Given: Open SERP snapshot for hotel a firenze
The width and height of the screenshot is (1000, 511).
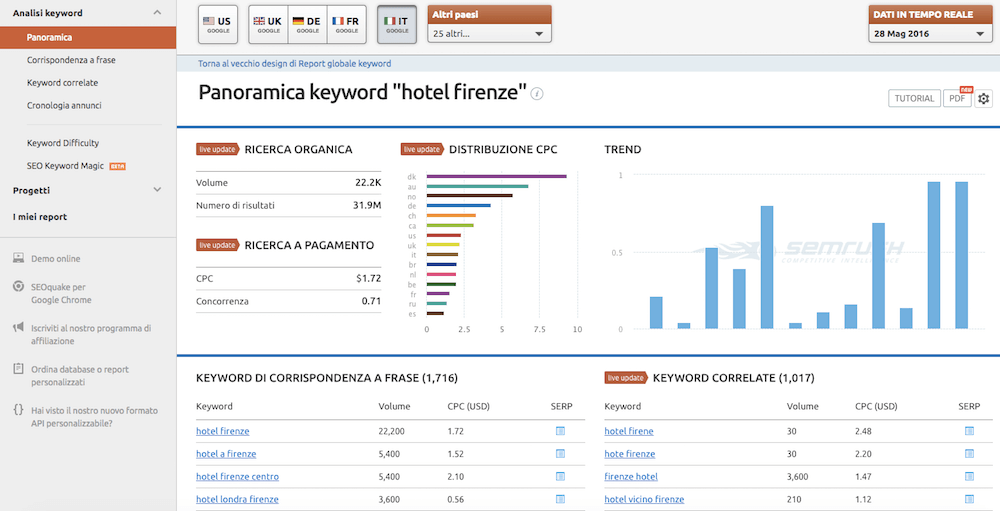Looking at the screenshot, I should (561, 454).
